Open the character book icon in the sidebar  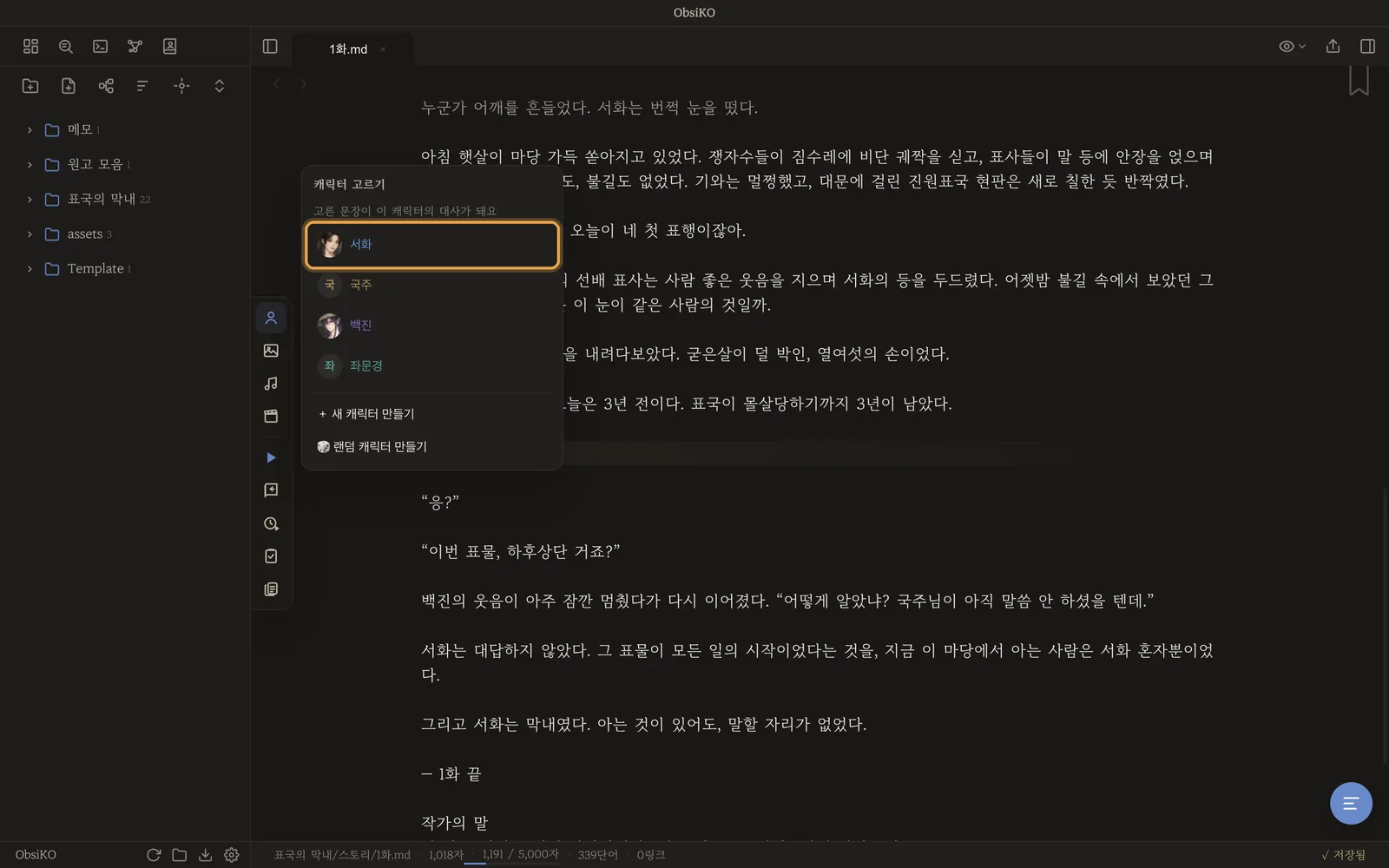(x=169, y=46)
